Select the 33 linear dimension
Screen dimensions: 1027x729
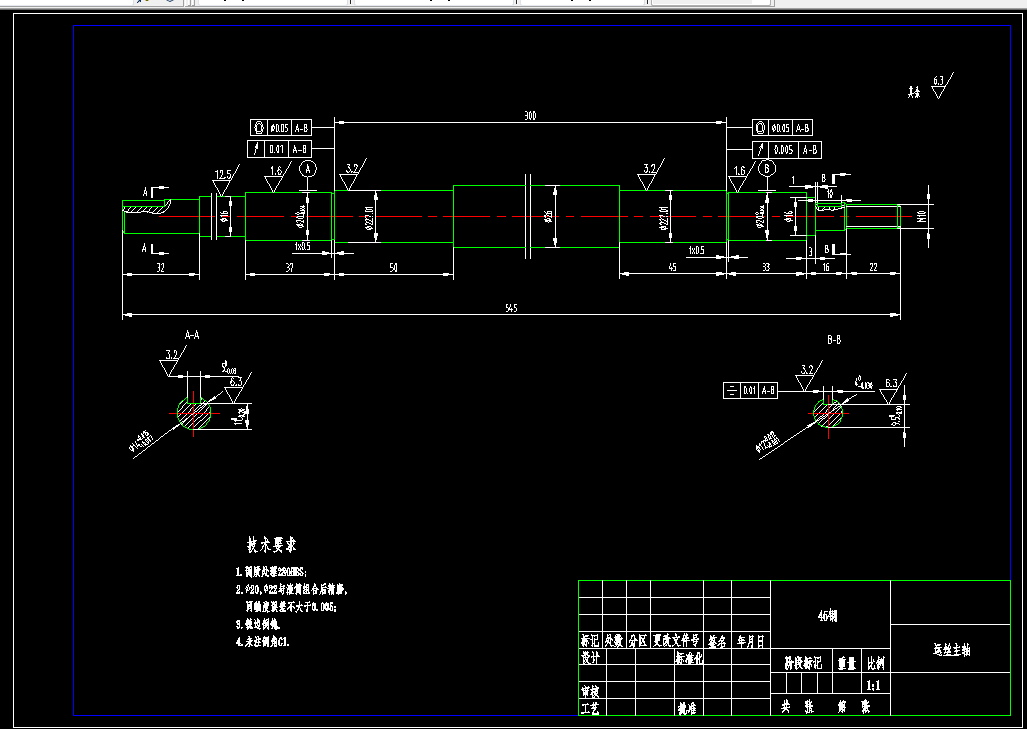coord(766,267)
